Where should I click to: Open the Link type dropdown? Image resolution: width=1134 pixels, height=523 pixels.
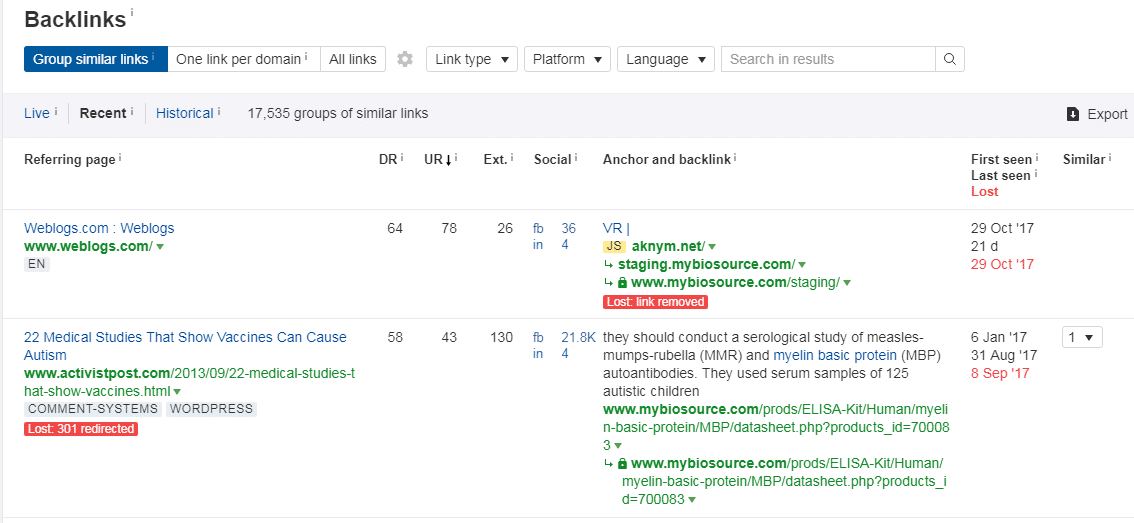coord(471,59)
